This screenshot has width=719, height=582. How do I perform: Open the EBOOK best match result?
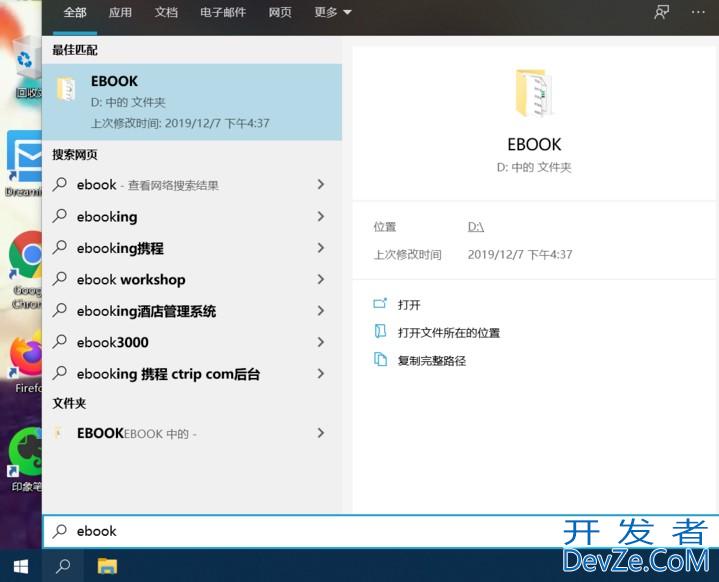click(192, 102)
